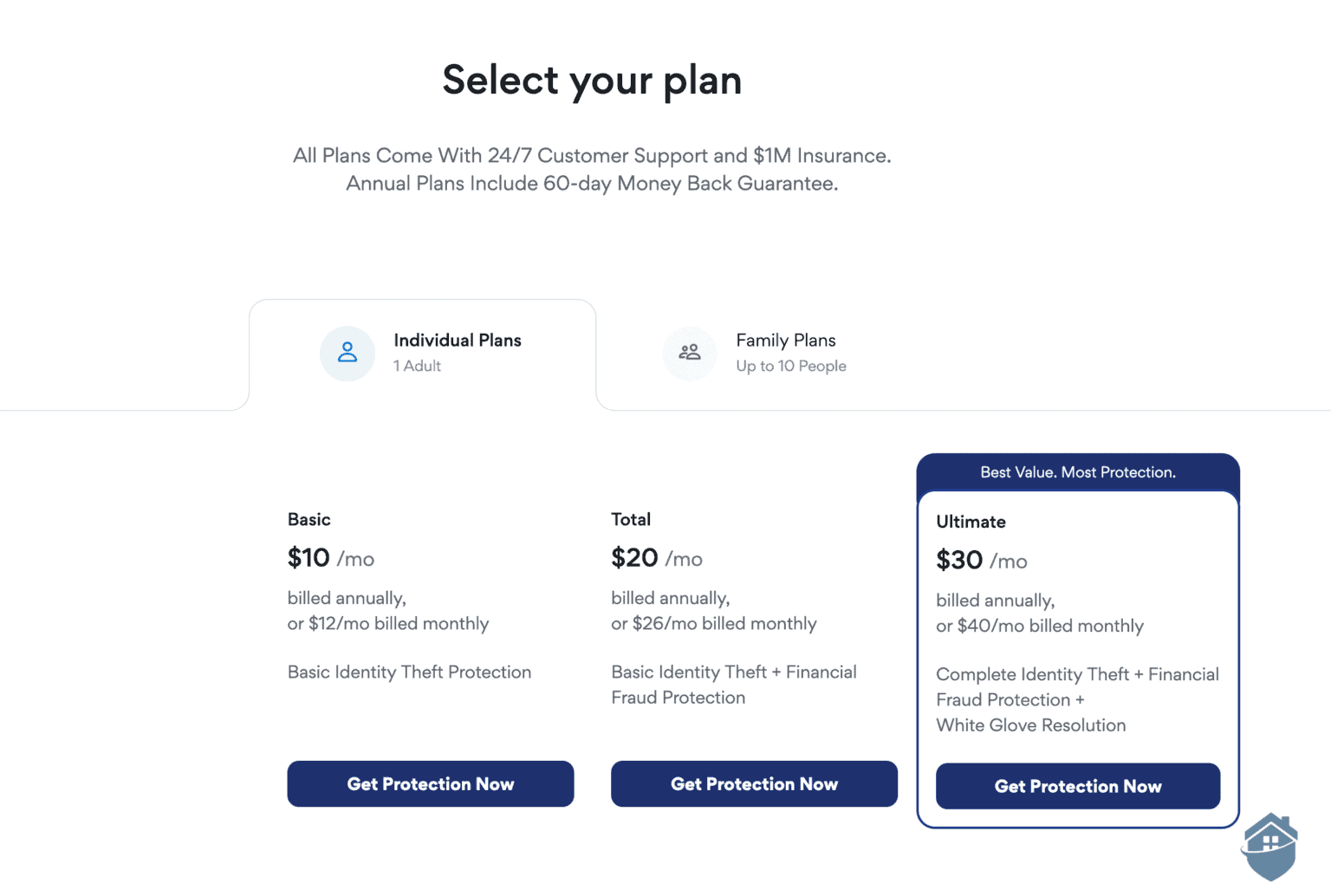Click the Up to 10 People subtitle

(x=791, y=366)
